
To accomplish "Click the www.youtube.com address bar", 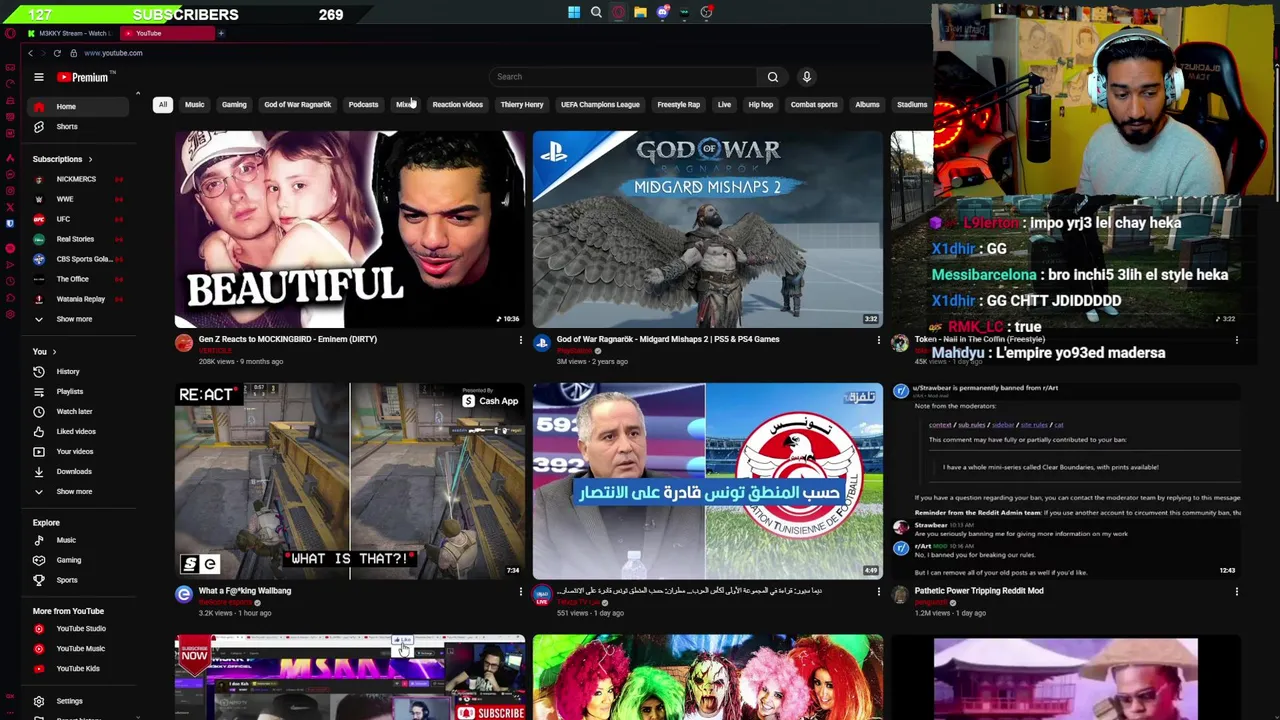I will tap(113, 53).
